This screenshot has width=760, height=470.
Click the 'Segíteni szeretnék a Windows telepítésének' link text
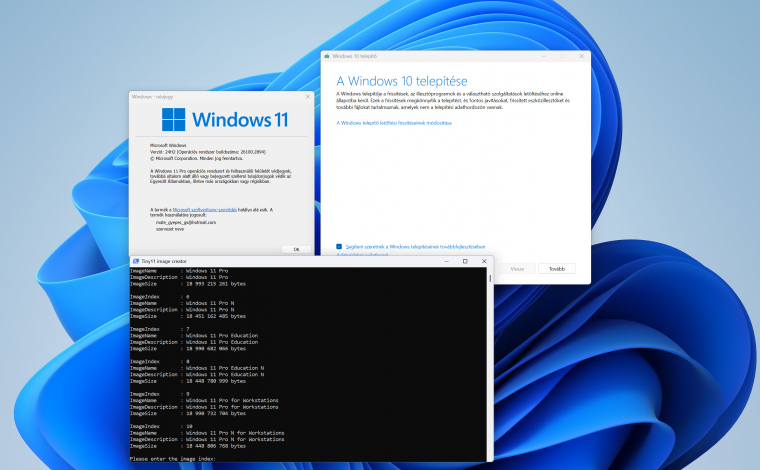point(415,247)
